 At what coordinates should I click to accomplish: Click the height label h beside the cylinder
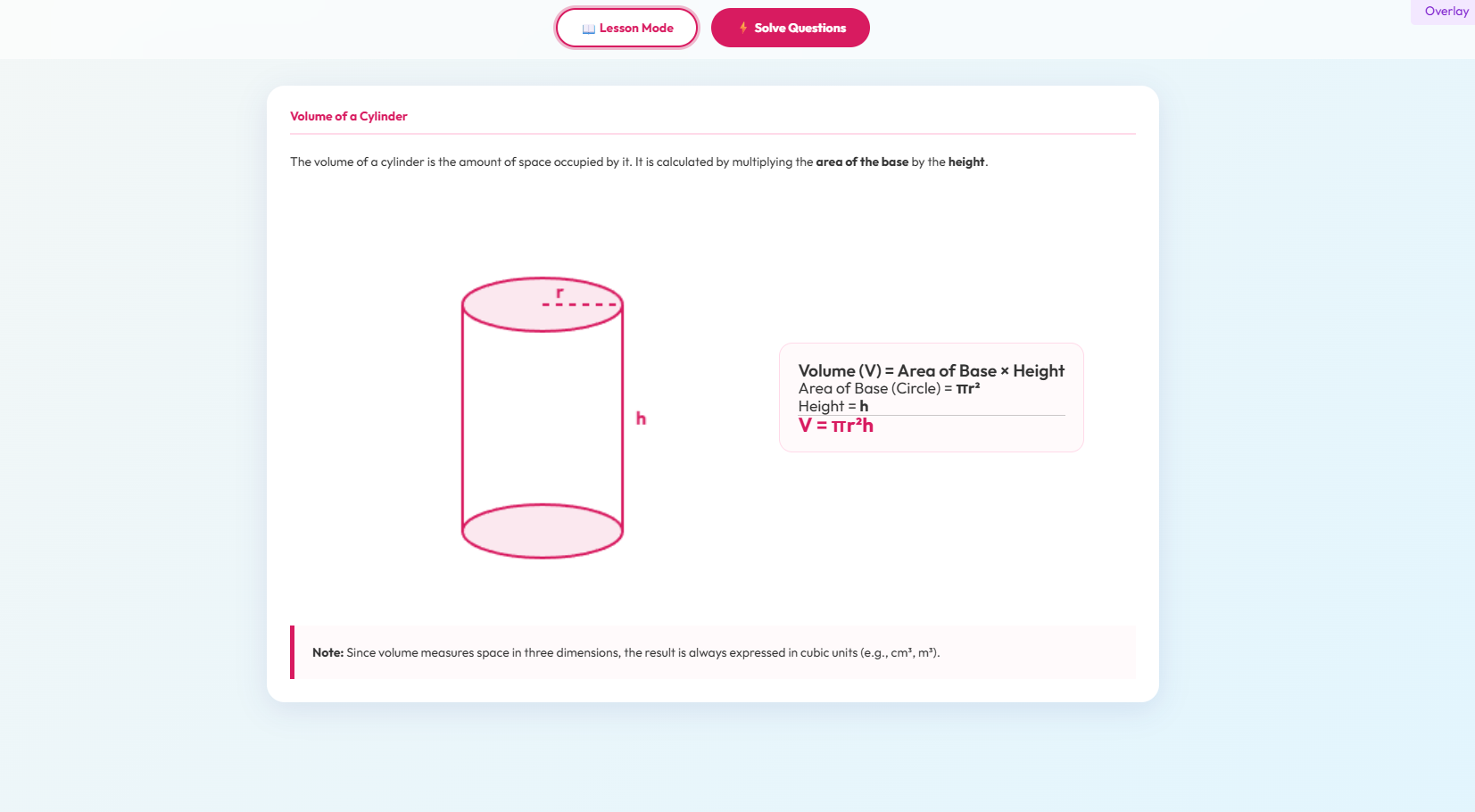pyautogui.click(x=641, y=417)
